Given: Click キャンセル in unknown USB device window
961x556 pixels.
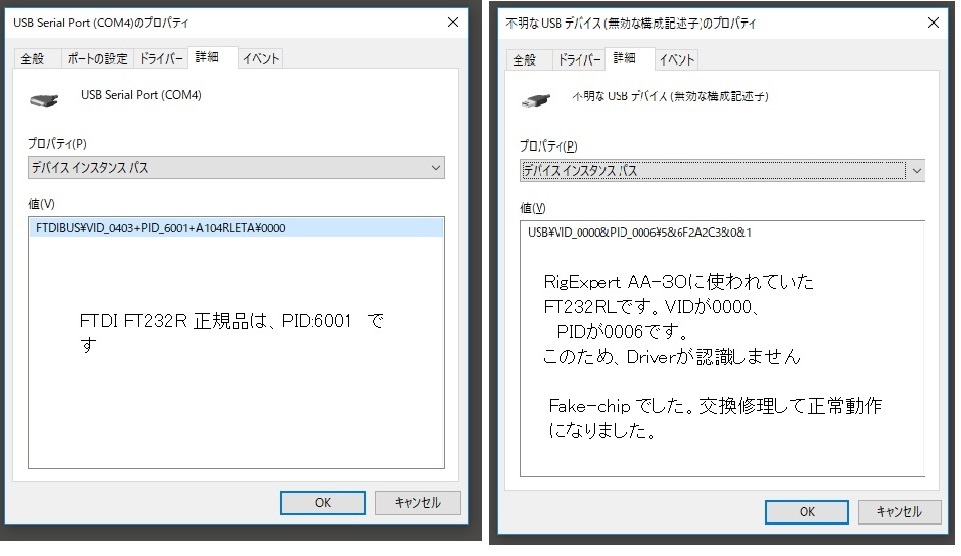Looking at the screenshot, I should [899, 512].
